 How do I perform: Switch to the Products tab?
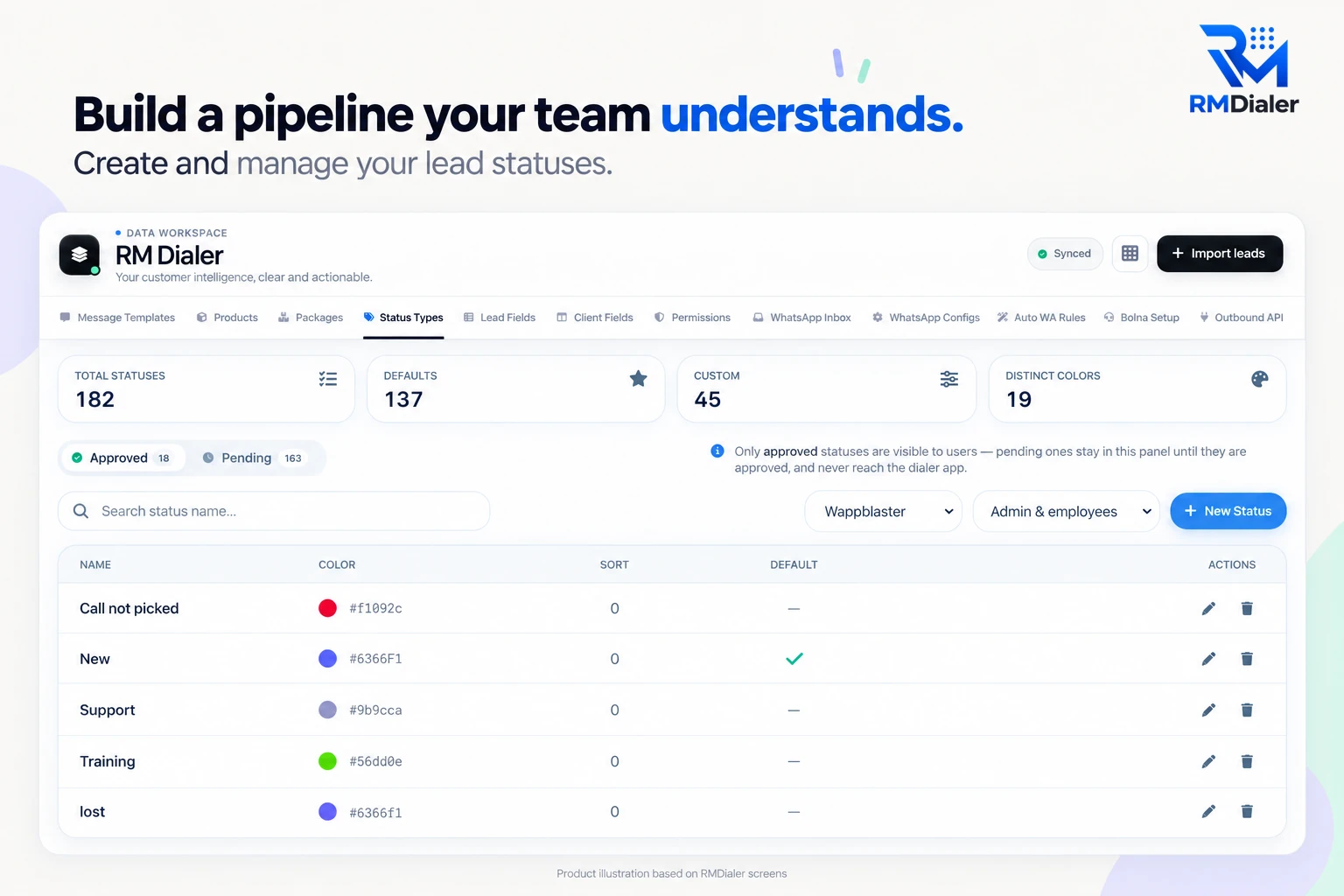[227, 318]
